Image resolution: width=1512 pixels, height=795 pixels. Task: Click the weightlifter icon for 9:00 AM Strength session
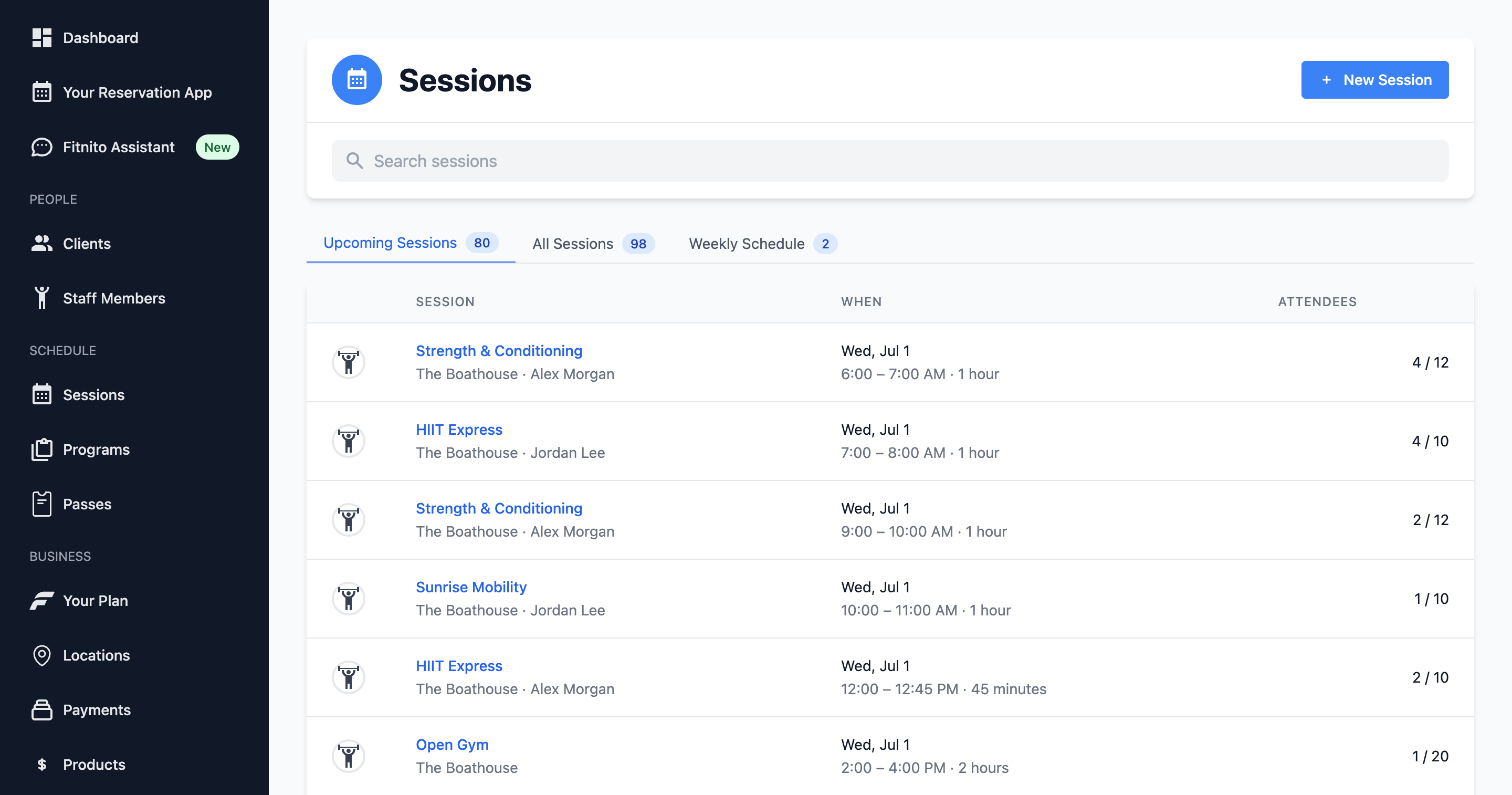pyautogui.click(x=349, y=520)
